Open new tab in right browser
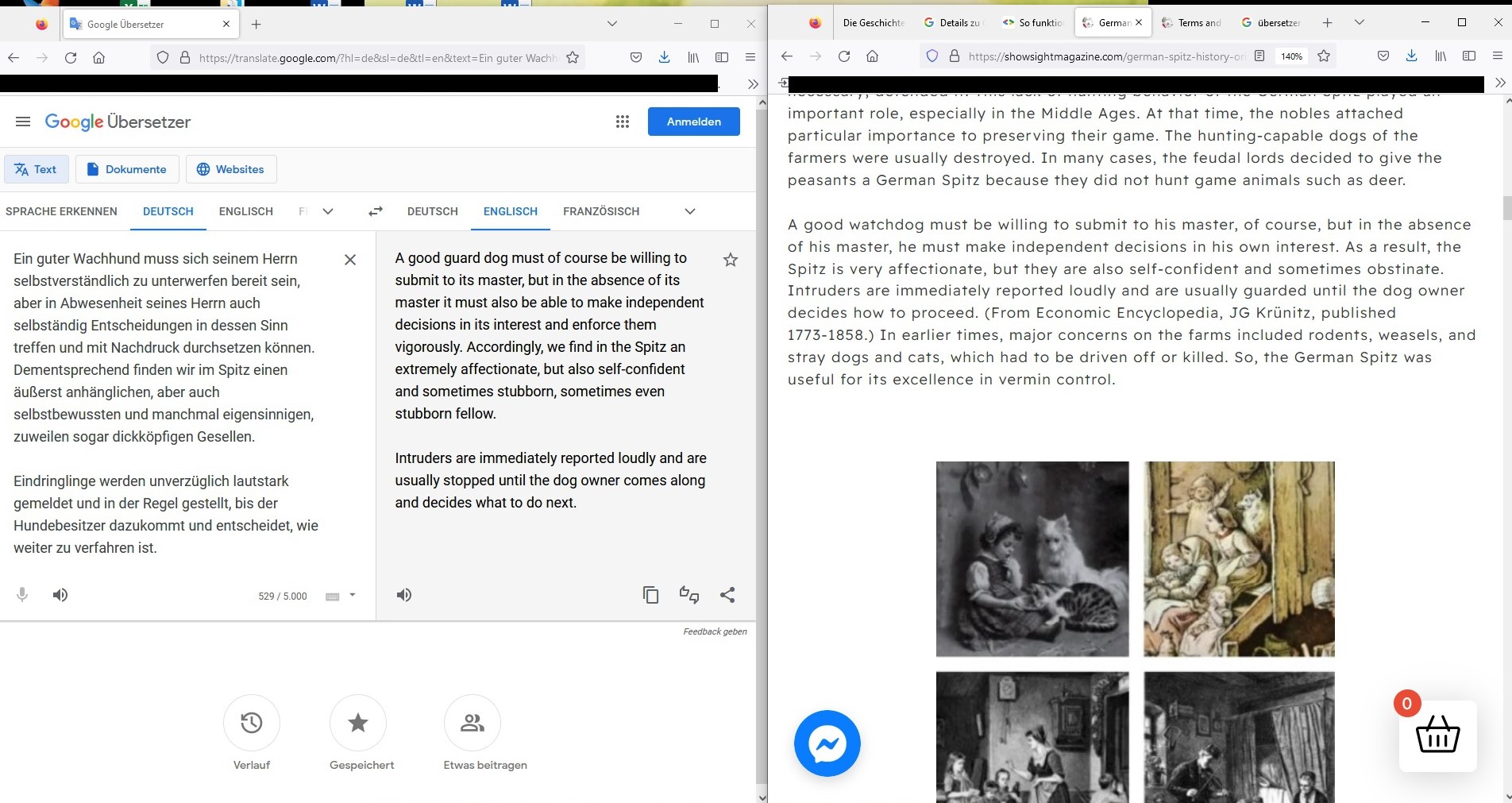The height and width of the screenshot is (803, 1512). (x=1327, y=23)
